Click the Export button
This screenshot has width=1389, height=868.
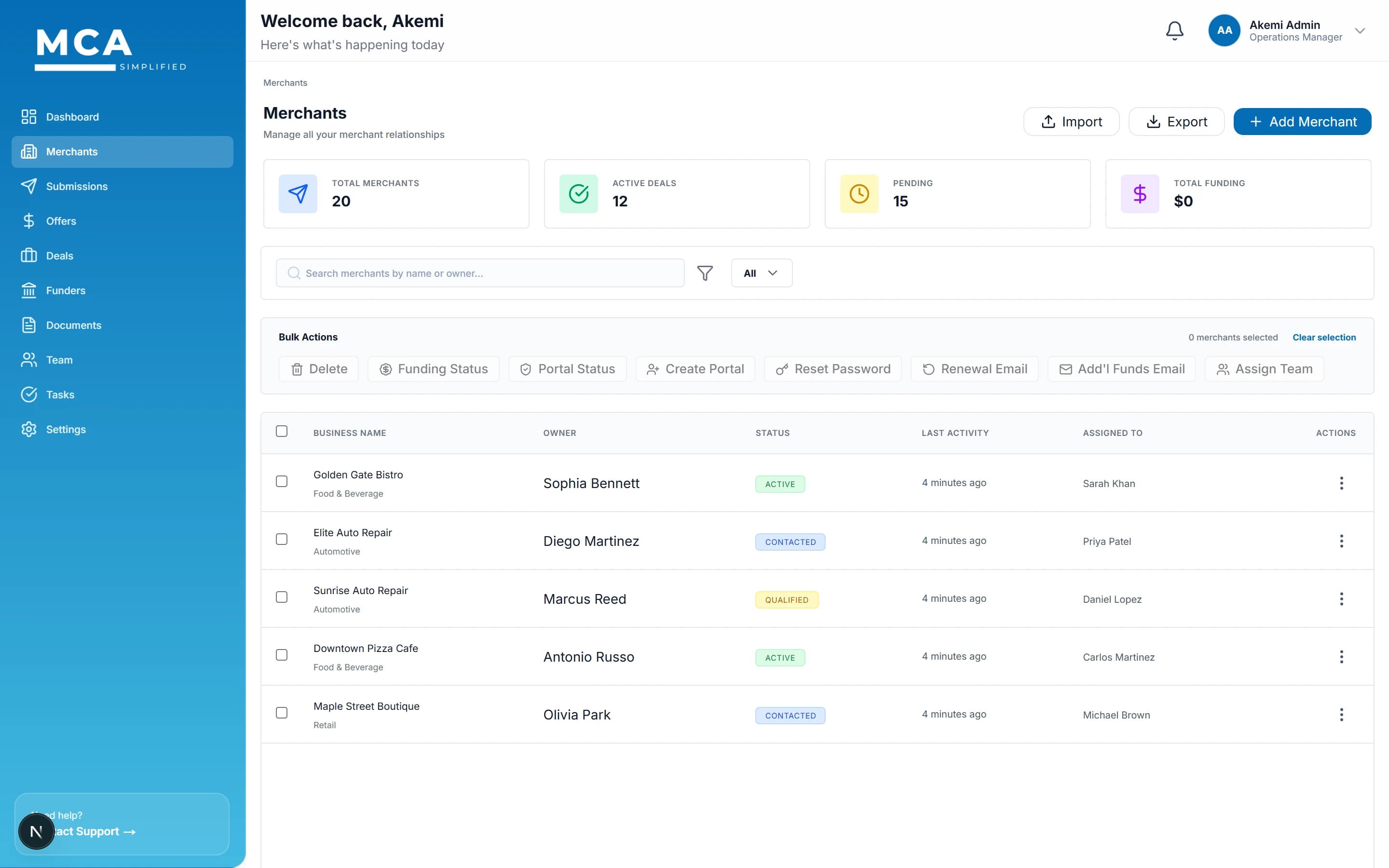click(x=1176, y=122)
